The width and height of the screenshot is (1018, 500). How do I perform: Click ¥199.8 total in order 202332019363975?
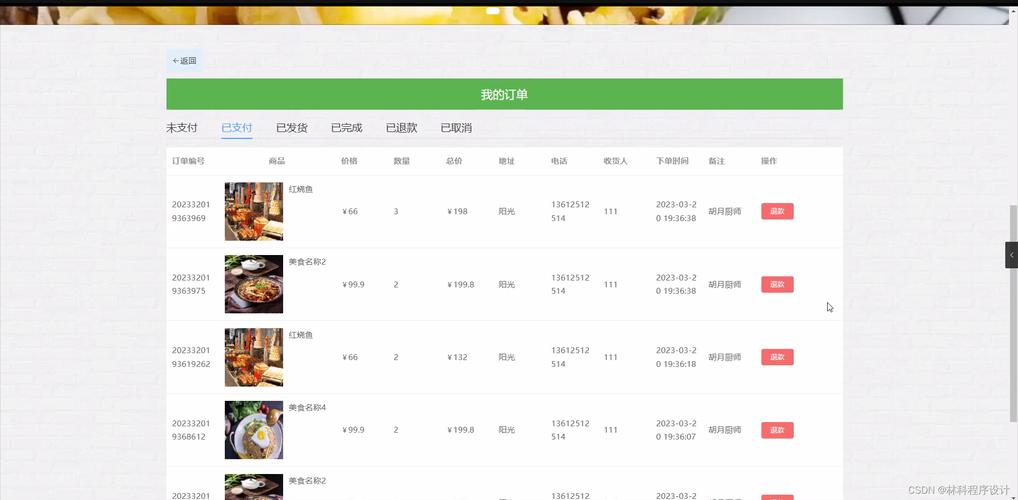click(460, 284)
